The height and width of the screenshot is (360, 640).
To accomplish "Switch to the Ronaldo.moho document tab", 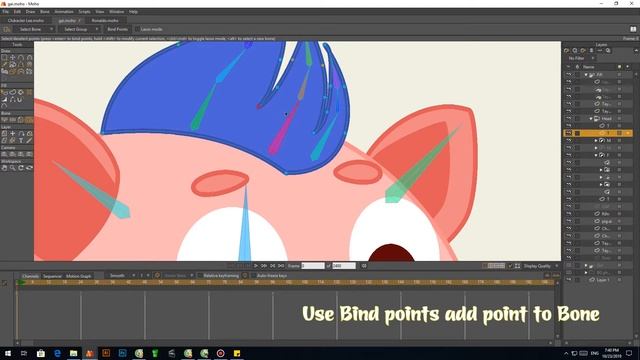I will pos(105,20).
